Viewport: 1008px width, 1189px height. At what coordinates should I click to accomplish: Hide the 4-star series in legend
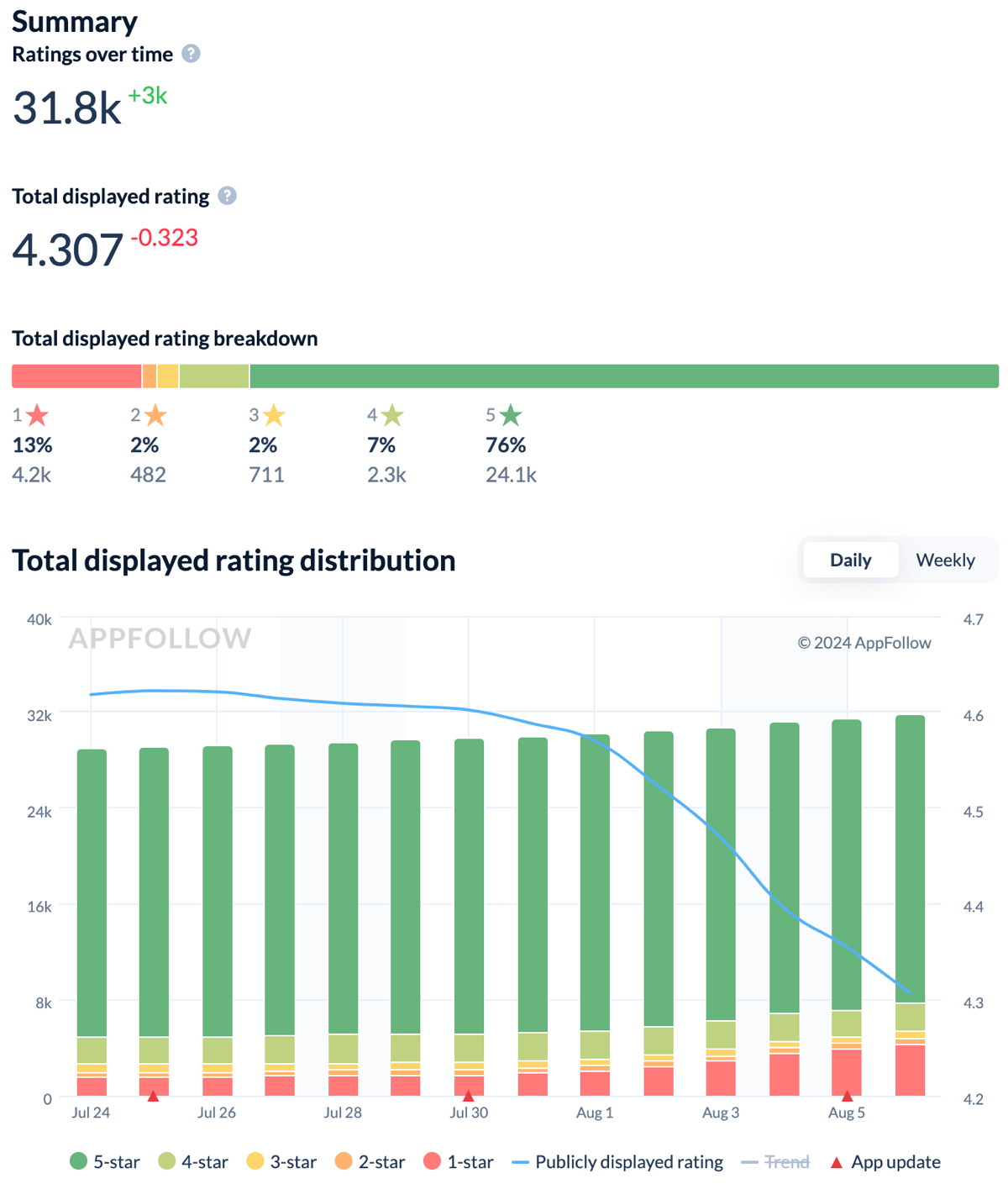(x=193, y=1162)
